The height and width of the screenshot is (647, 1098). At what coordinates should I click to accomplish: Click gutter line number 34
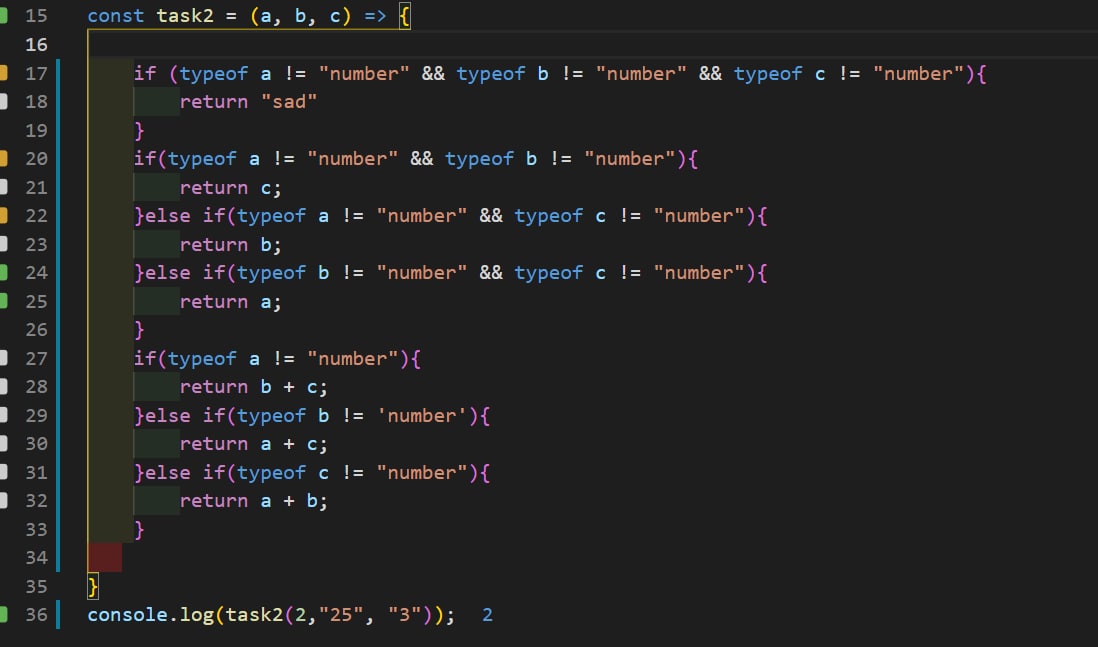(x=36, y=557)
